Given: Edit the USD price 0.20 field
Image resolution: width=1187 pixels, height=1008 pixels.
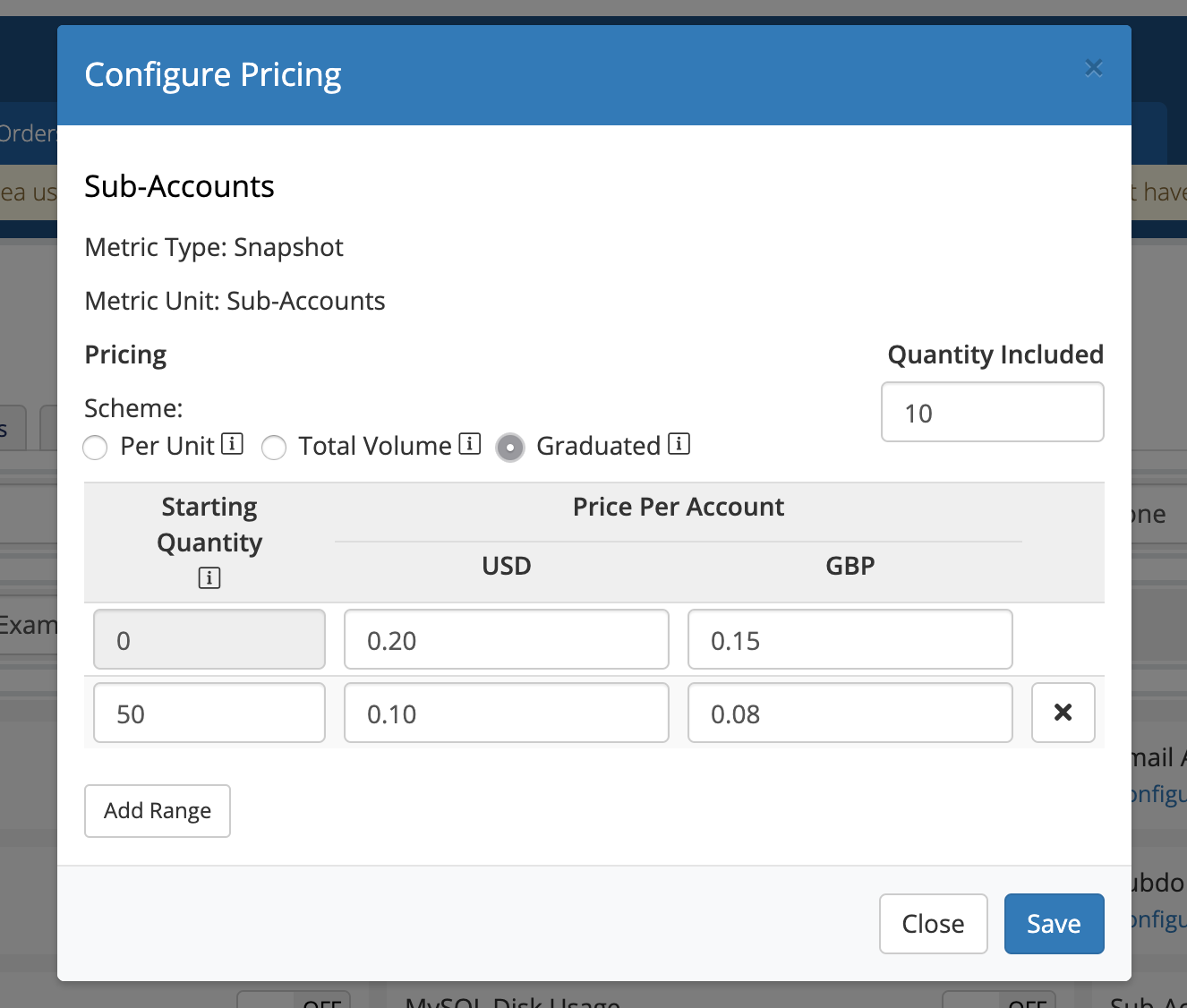Looking at the screenshot, I should click(507, 639).
